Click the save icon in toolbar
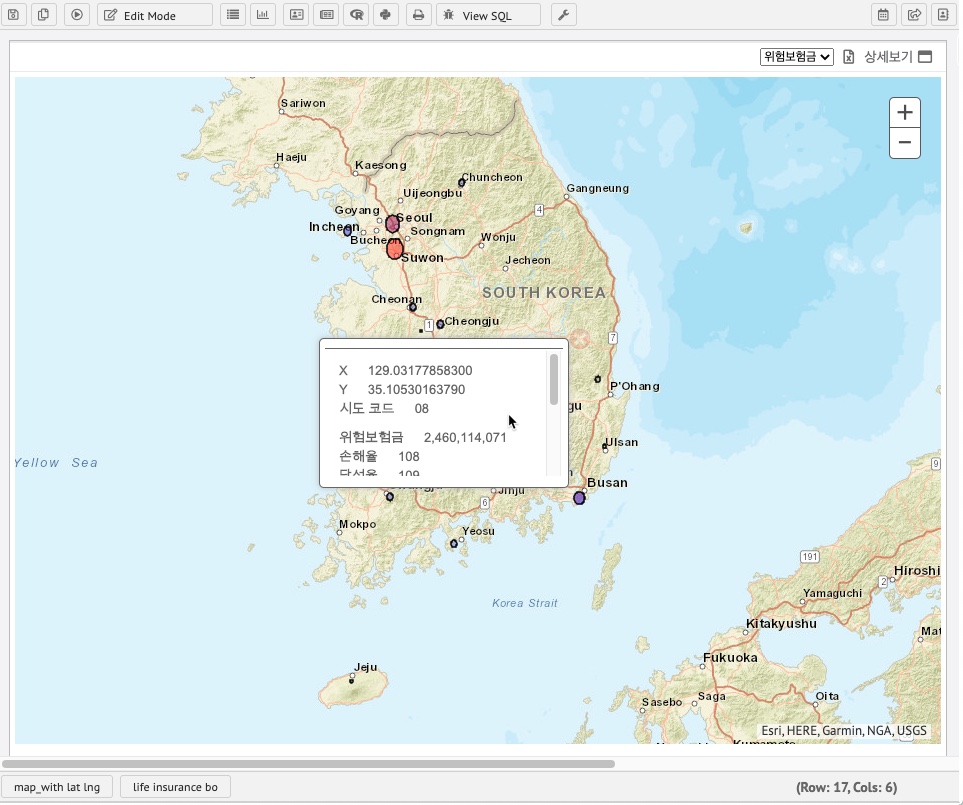The image size is (963, 805). click(x=14, y=15)
